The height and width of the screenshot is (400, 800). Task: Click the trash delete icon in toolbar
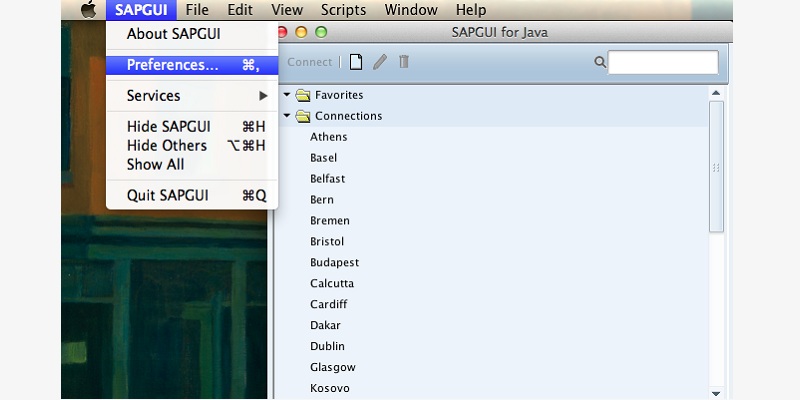404,62
